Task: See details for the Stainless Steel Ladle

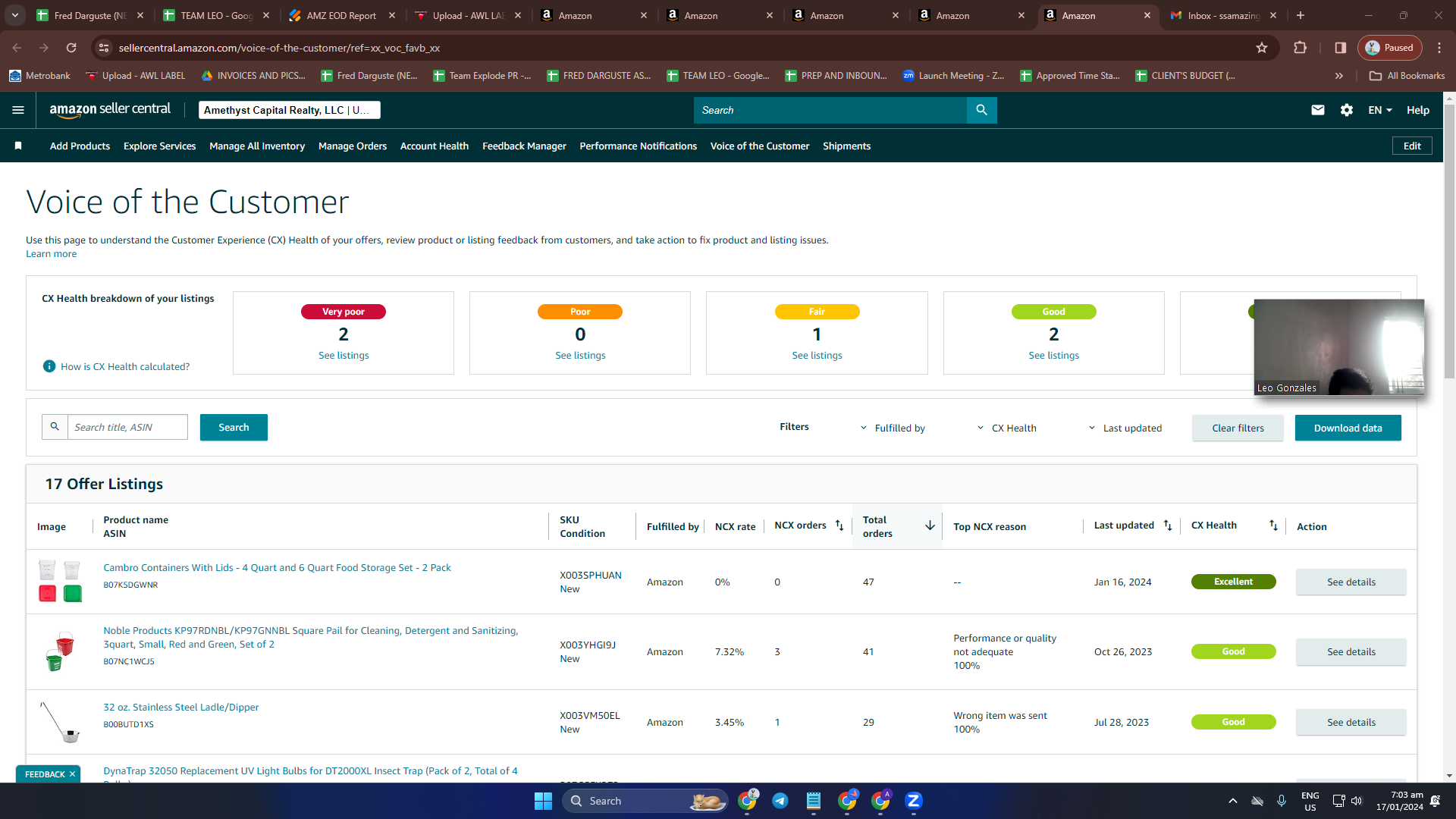Action: (x=1351, y=722)
